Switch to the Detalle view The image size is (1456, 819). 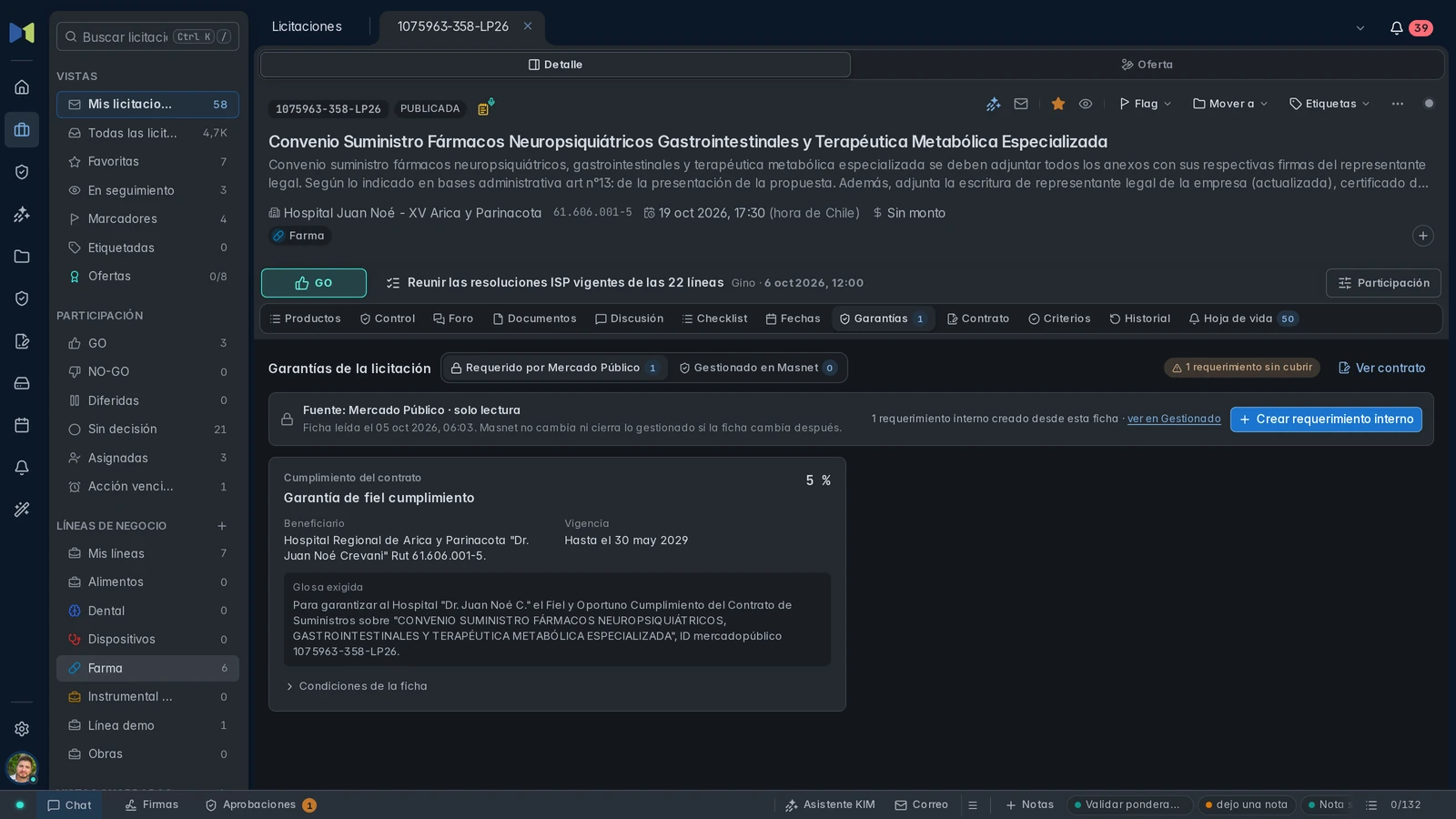[556, 65]
